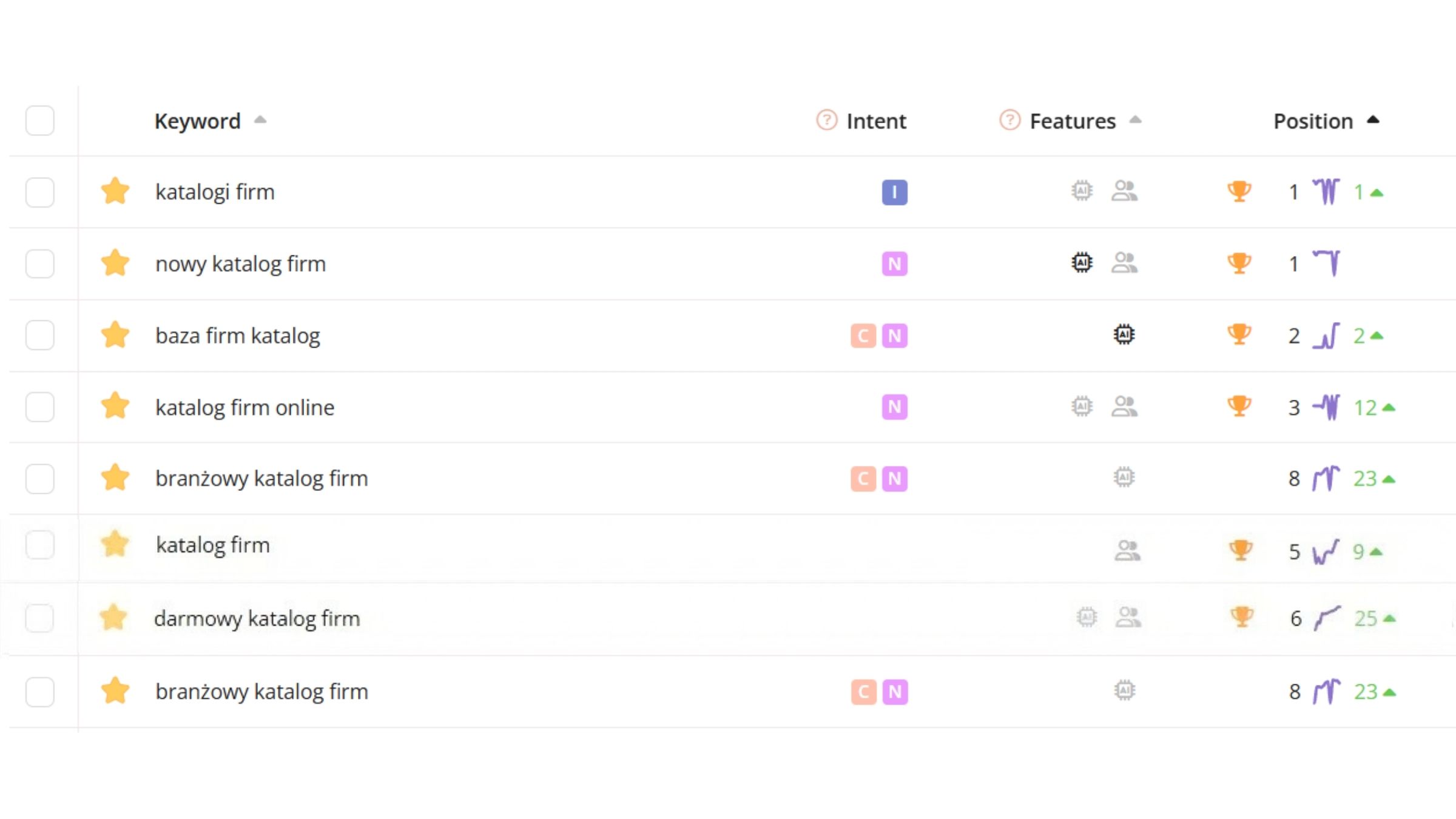Viewport: 1456px width, 819px height.
Task: Open the Intent help question mark icon
Action: click(x=827, y=120)
